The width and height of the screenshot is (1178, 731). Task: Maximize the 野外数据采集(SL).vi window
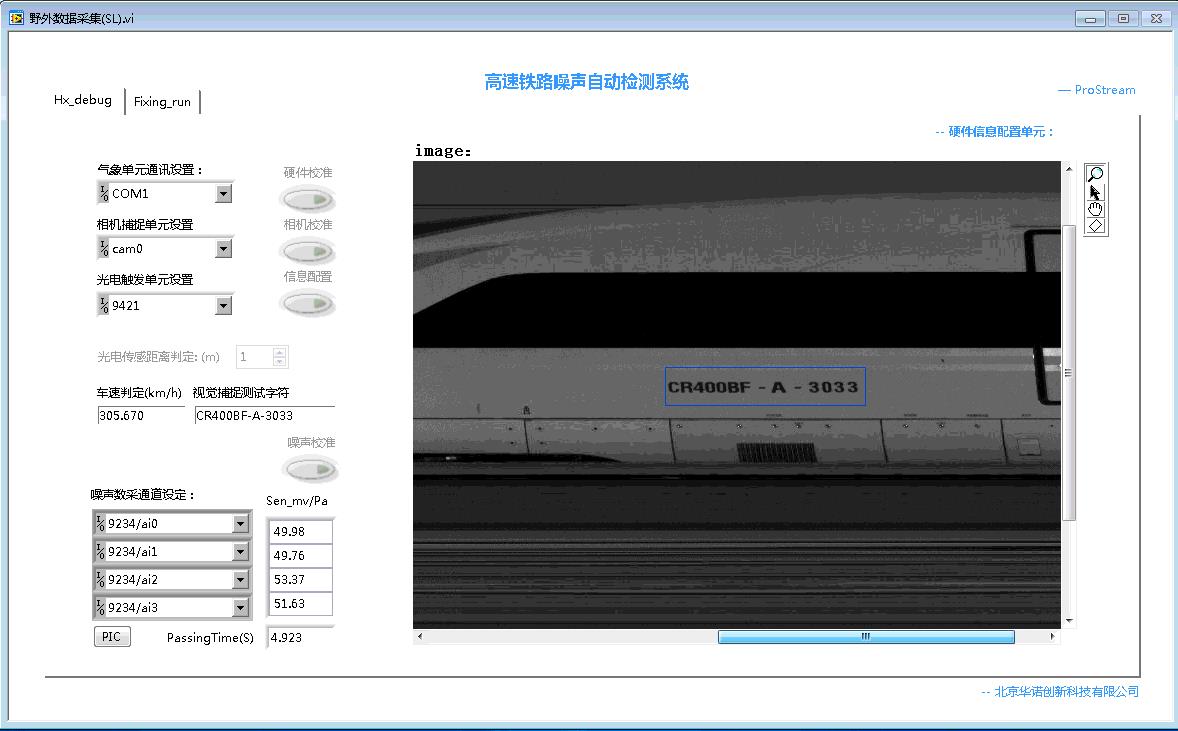coord(1123,19)
